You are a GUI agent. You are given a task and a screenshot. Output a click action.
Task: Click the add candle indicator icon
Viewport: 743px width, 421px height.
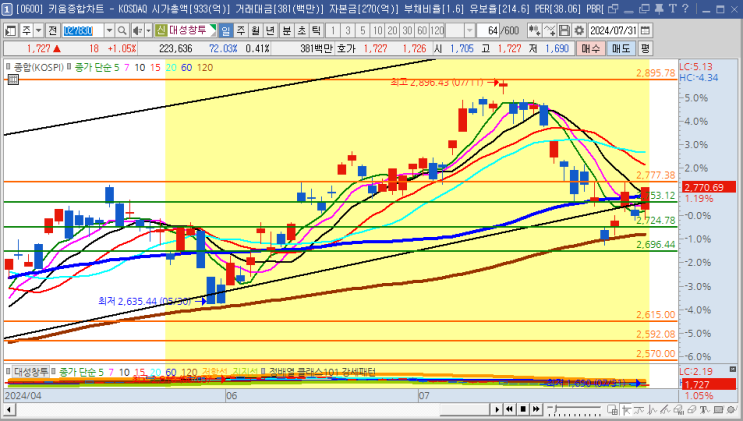coord(534,30)
